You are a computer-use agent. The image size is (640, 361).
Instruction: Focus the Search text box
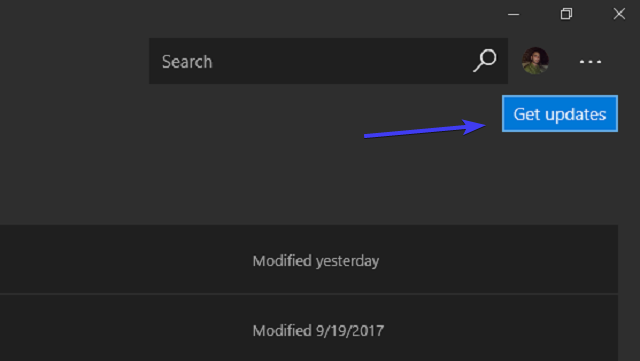point(328,61)
